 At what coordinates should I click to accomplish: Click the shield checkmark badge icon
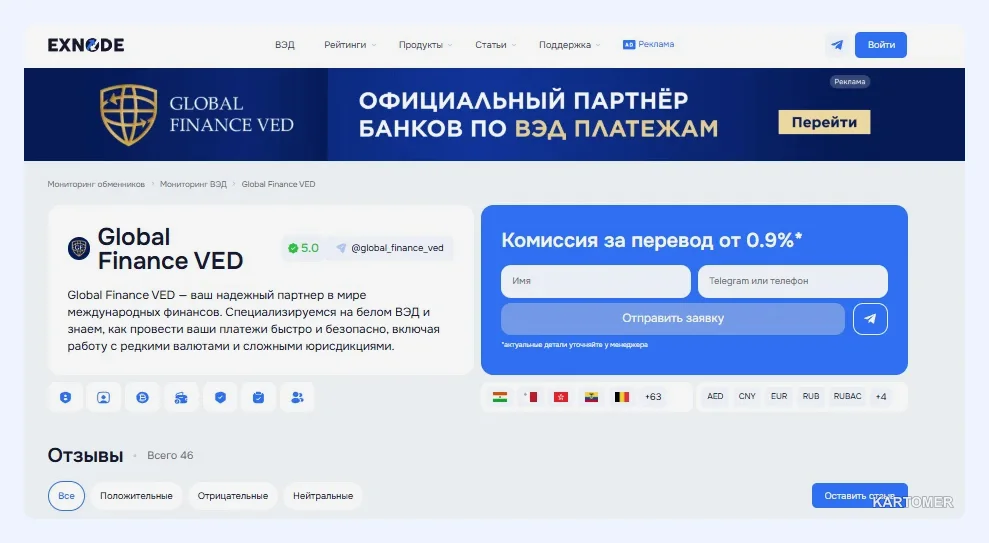[220, 397]
